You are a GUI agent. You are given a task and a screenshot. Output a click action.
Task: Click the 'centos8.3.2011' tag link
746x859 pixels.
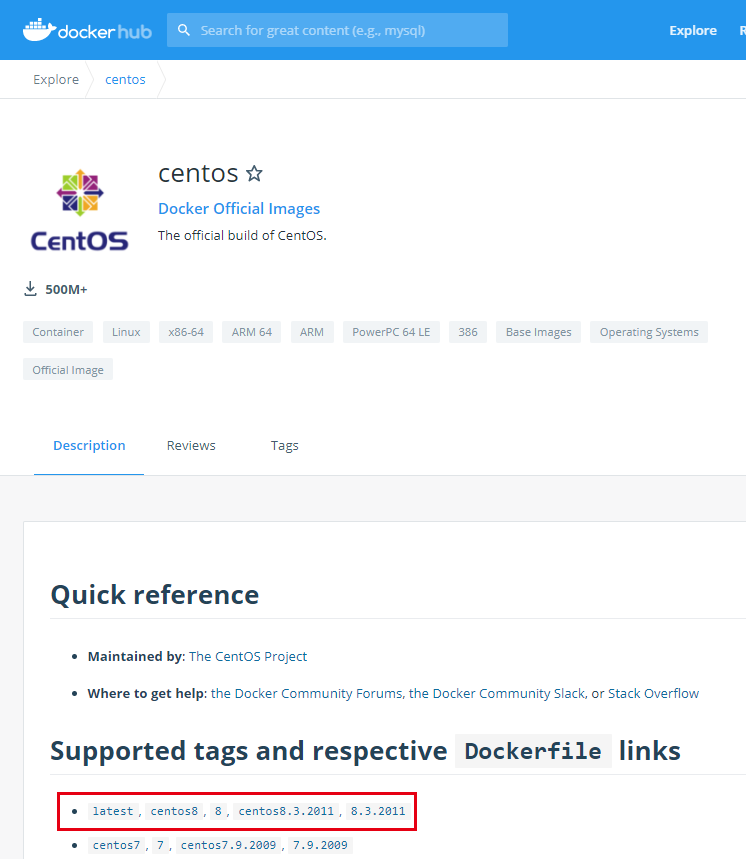click(286, 811)
